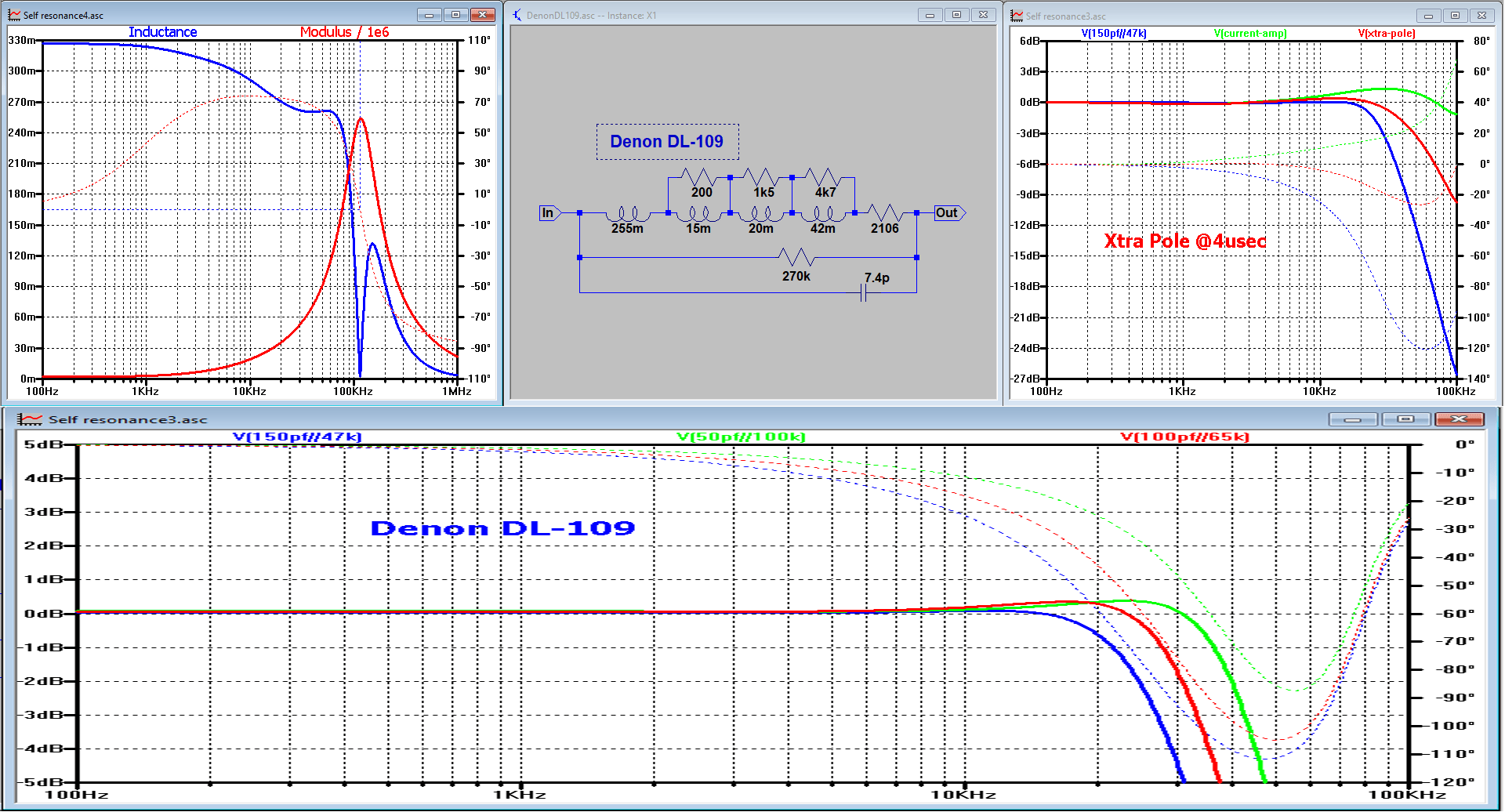Screen dimensions: 1505x812
Task: Click V(150pf//47k) label in top-right plot
Action: (x=1114, y=34)
